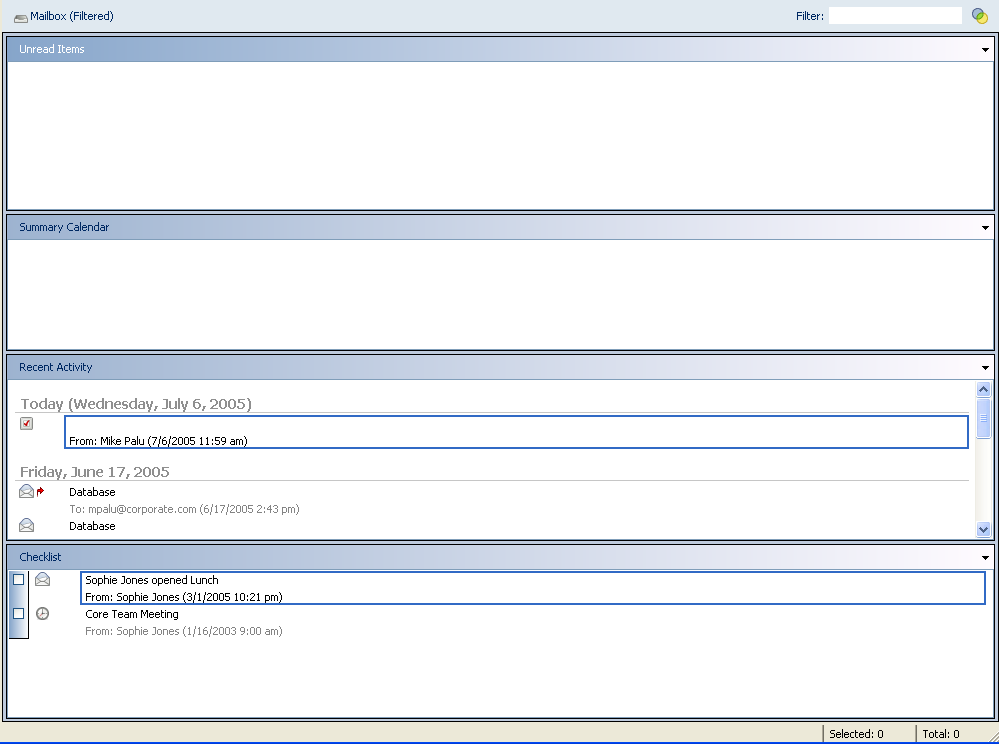Click the filter circles icon beside Filter field
The image size is (999, 744).
980,16
